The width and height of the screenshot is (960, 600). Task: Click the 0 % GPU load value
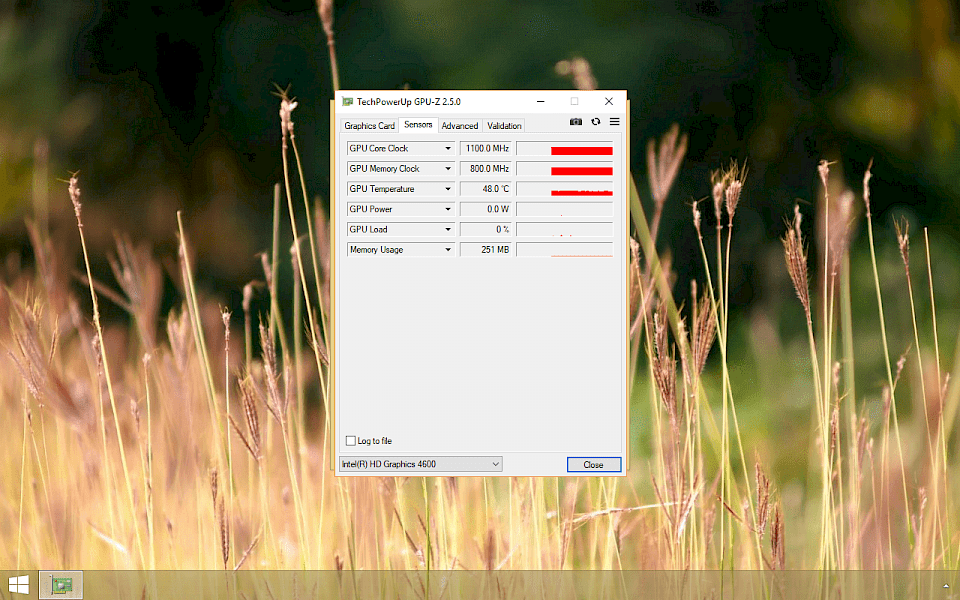(486, 229)
